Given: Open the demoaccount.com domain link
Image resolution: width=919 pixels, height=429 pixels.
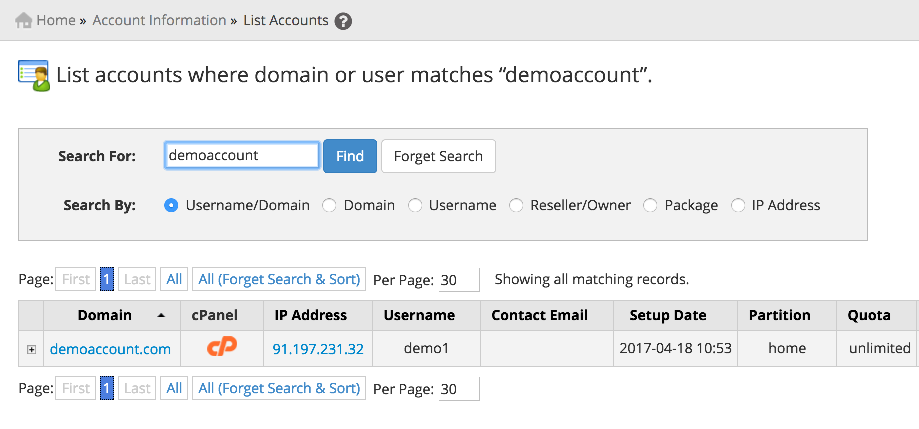Looking at the screenshot, I should point(110,349).
